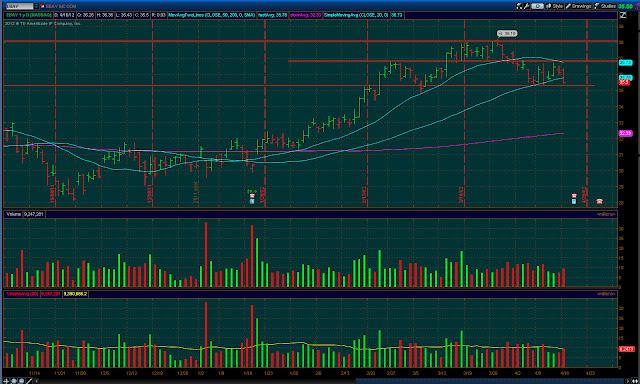Open the symbol selector dropdown arrow
This screenshot has height=384, width=640.
[x=36, y=6]
